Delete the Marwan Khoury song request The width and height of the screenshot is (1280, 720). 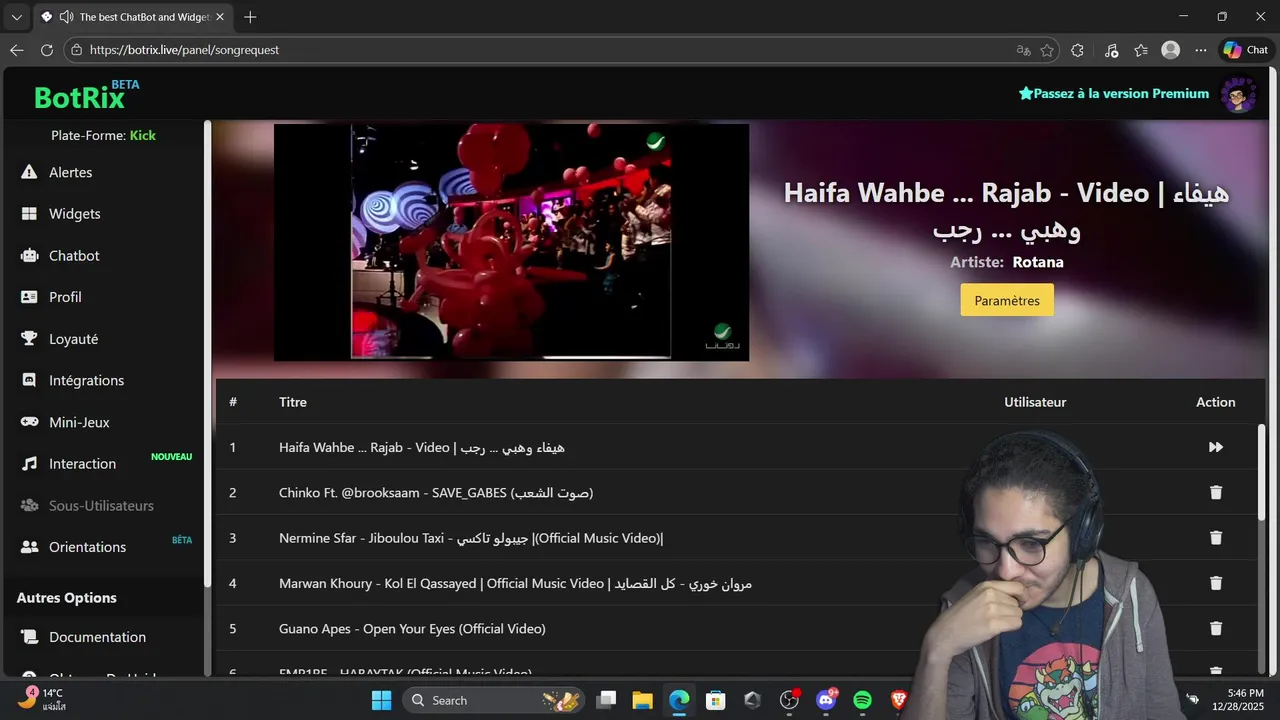(1216, 583)
